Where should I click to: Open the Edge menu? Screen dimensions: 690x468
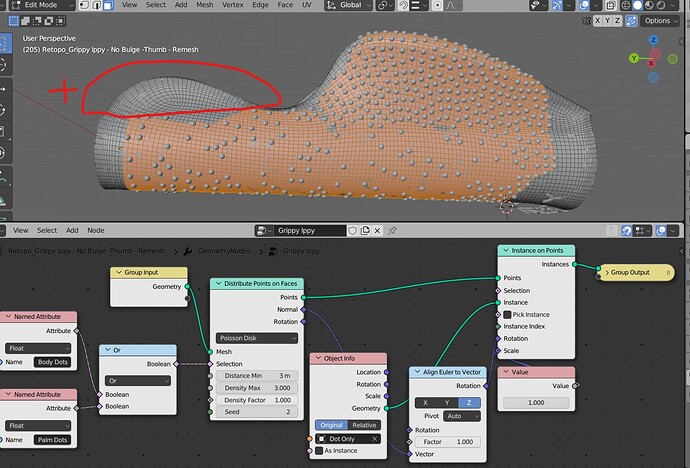click(x=260, y=5)
